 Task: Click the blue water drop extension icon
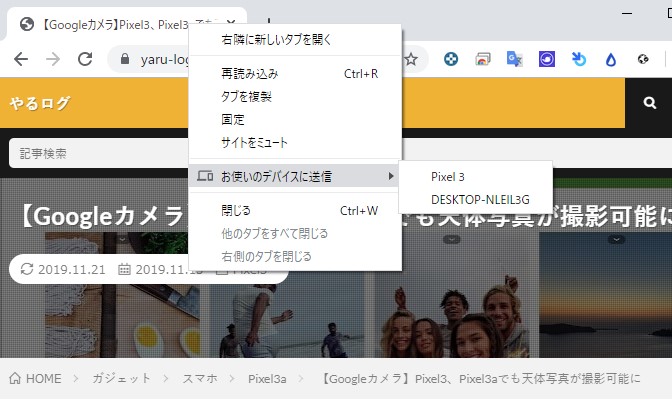pos(611,60)
